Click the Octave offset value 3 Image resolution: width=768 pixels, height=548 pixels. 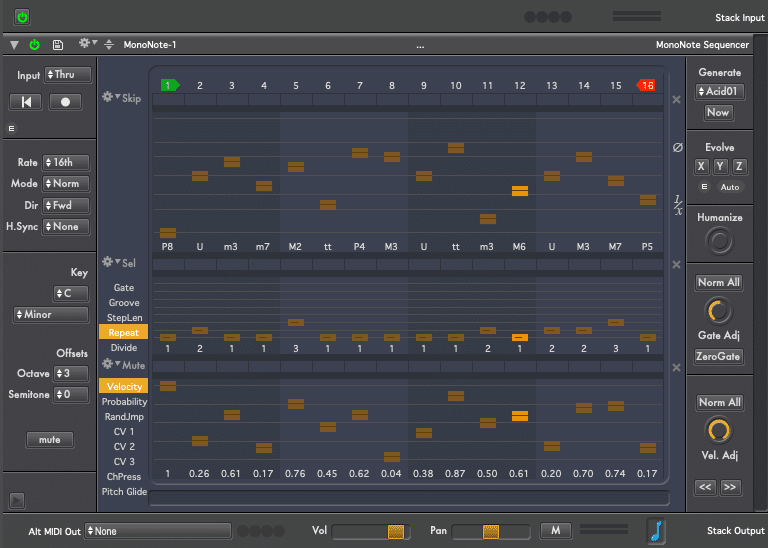click(71, 373)
